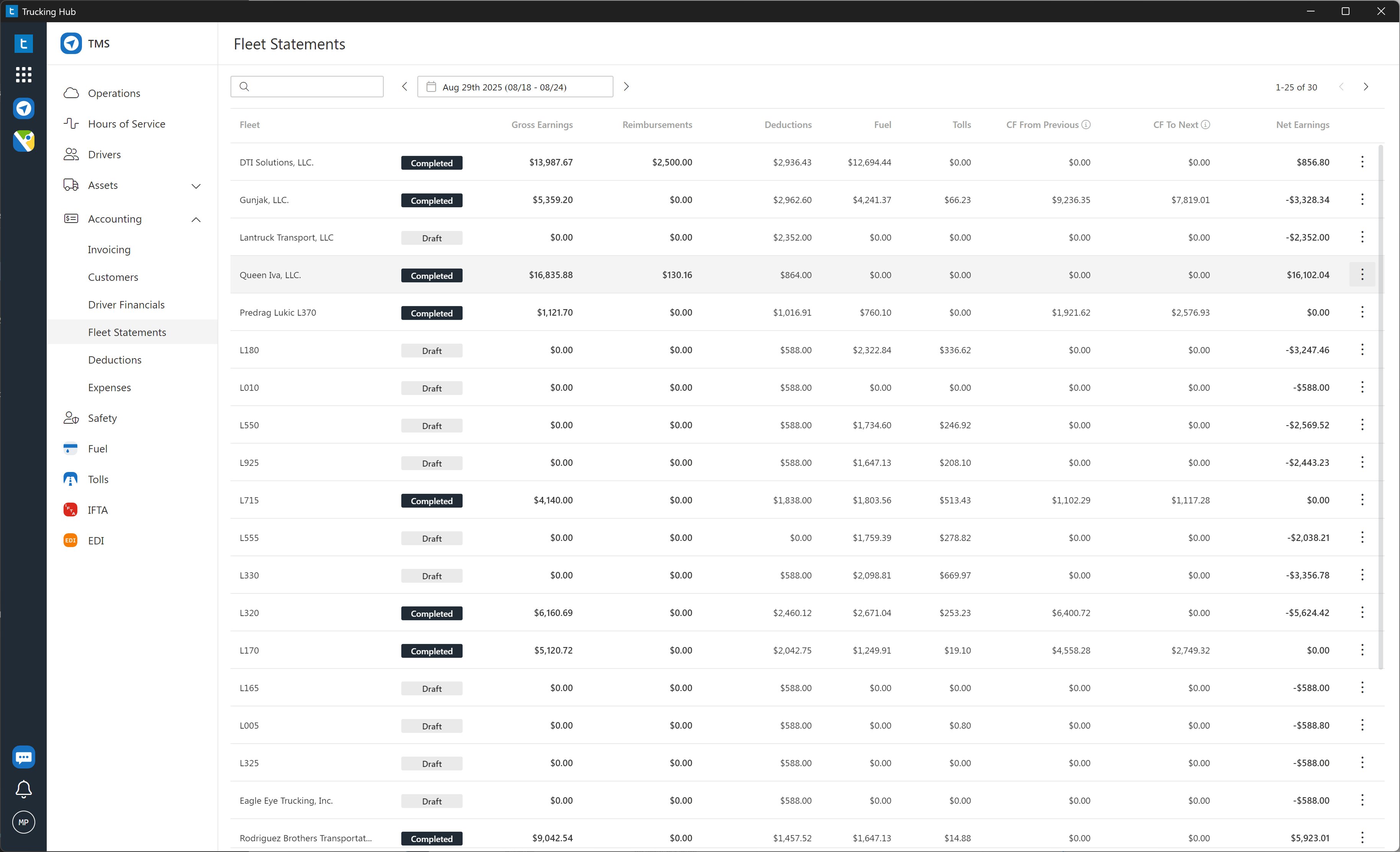Open the row menu for Queen Iva, LLC.
Screen dimensions: 1400x852
click(1362, 275)
